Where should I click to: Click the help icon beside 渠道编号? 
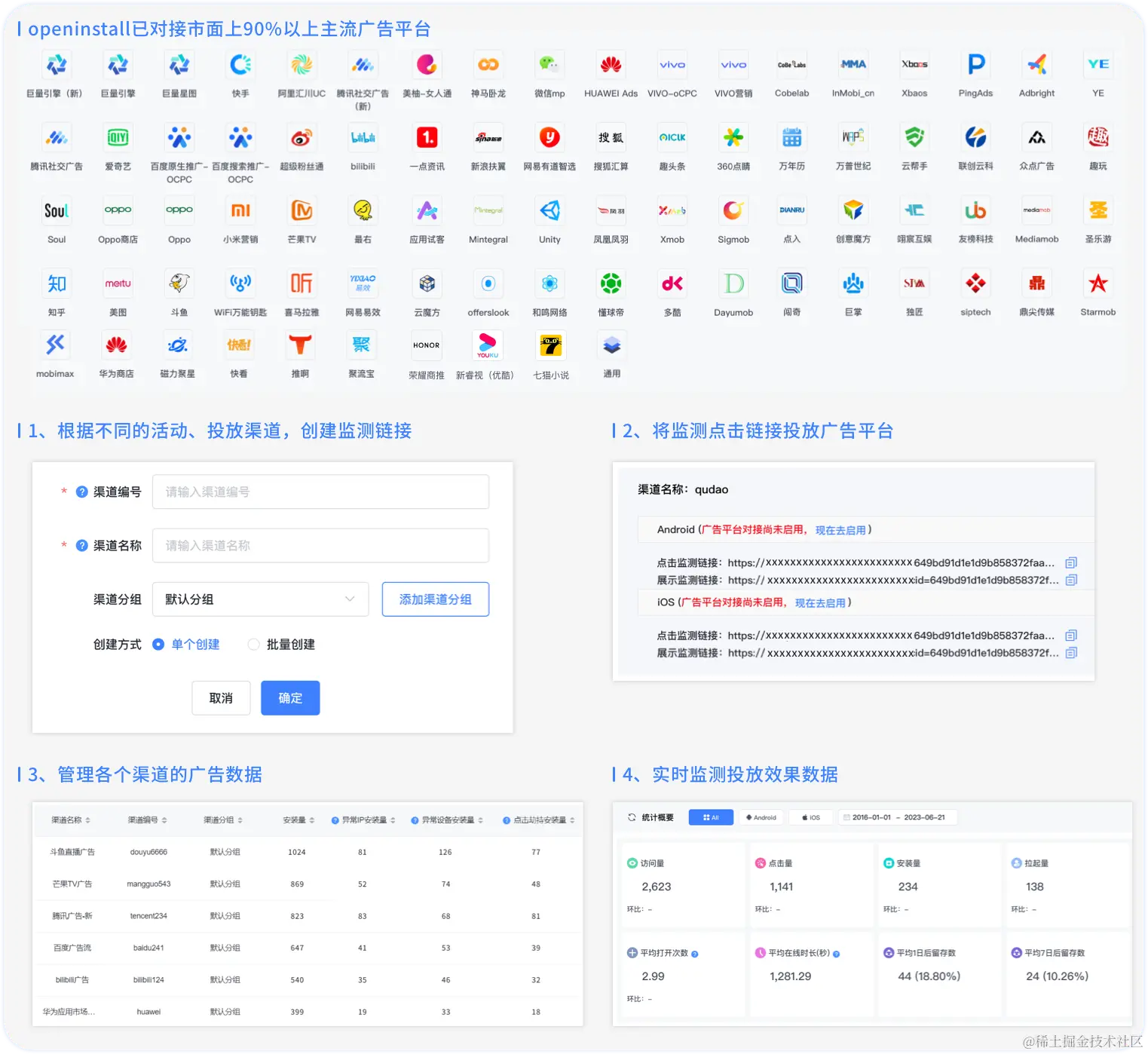[82, 492]
